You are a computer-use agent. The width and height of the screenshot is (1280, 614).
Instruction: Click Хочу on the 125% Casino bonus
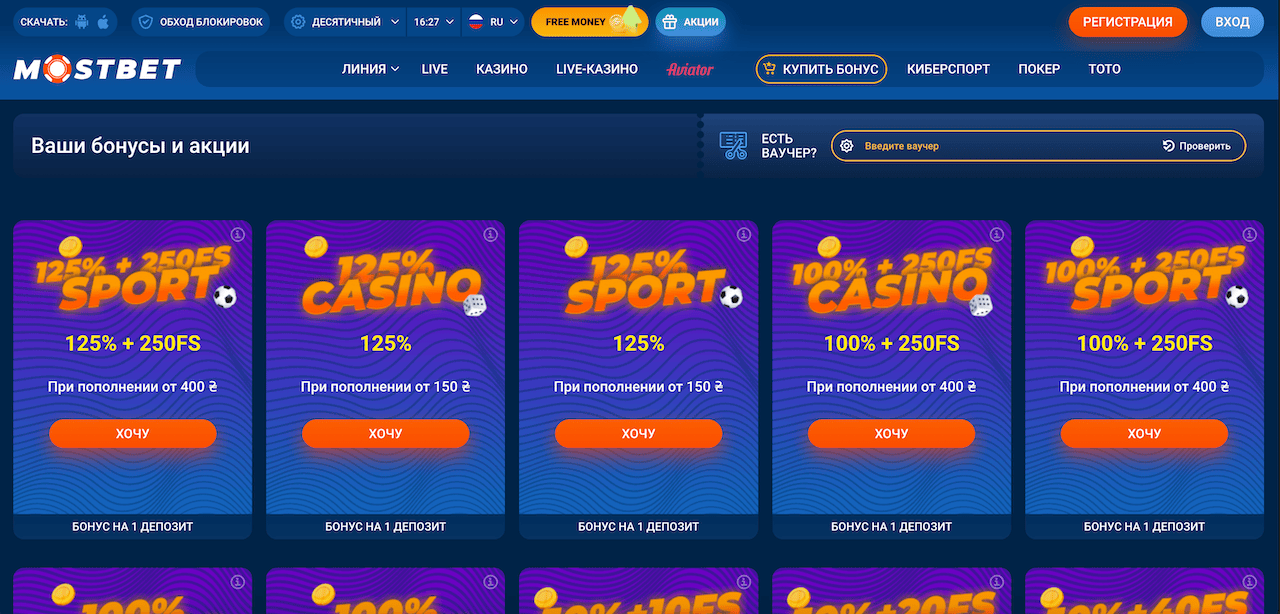pyautogui.click(x=385, y=433)
